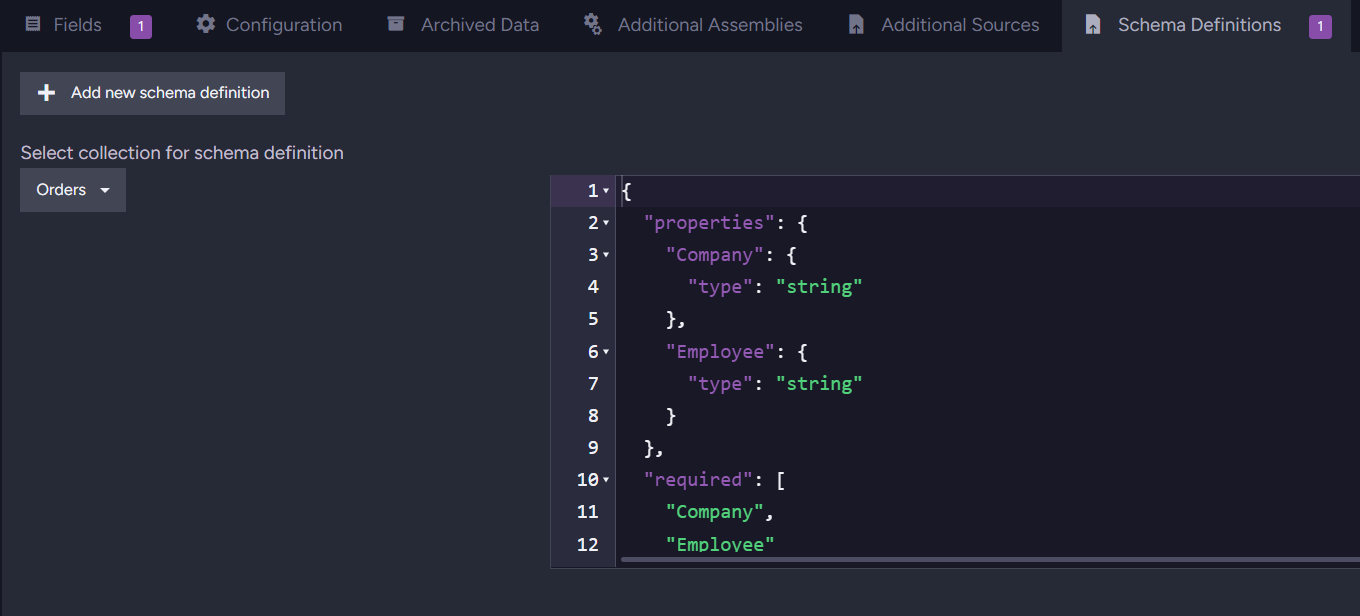Place cursor on "string" value in line 4

[x=819, y=287]
